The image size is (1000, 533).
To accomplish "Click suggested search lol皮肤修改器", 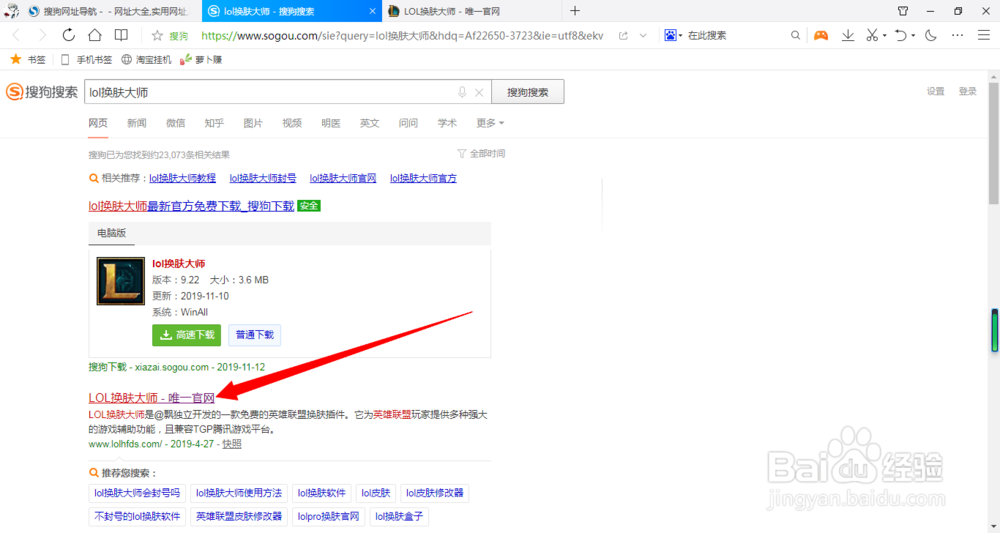I will [x=435, y=493].
